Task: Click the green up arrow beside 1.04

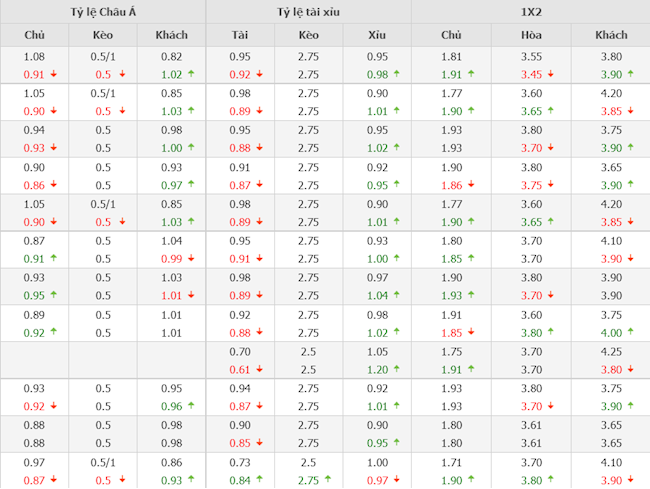Action: click(395, 295)
